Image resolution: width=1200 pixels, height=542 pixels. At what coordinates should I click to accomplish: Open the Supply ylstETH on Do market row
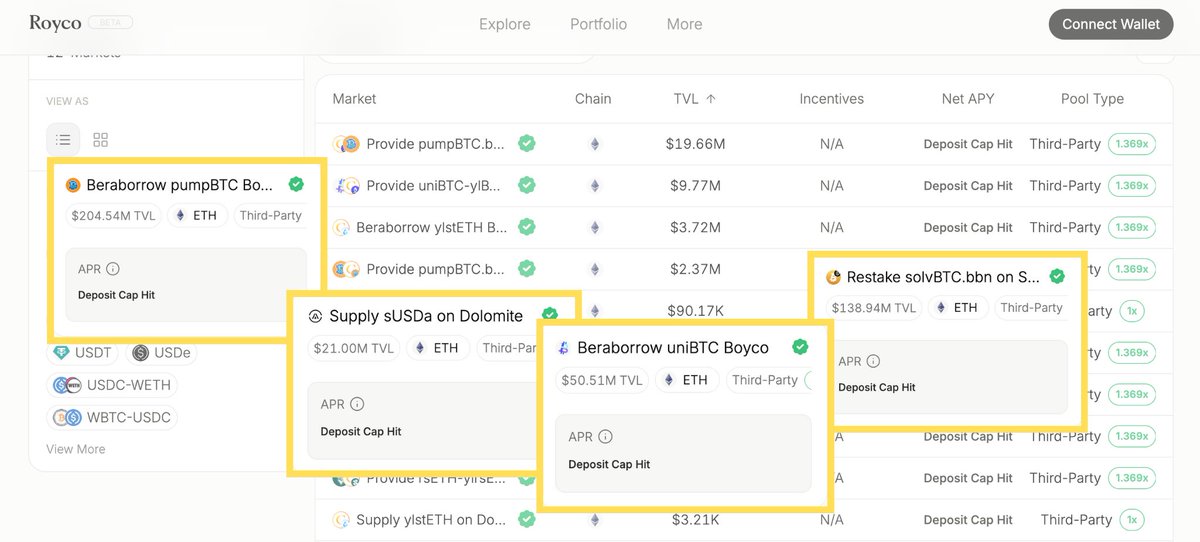coord(743,520)
